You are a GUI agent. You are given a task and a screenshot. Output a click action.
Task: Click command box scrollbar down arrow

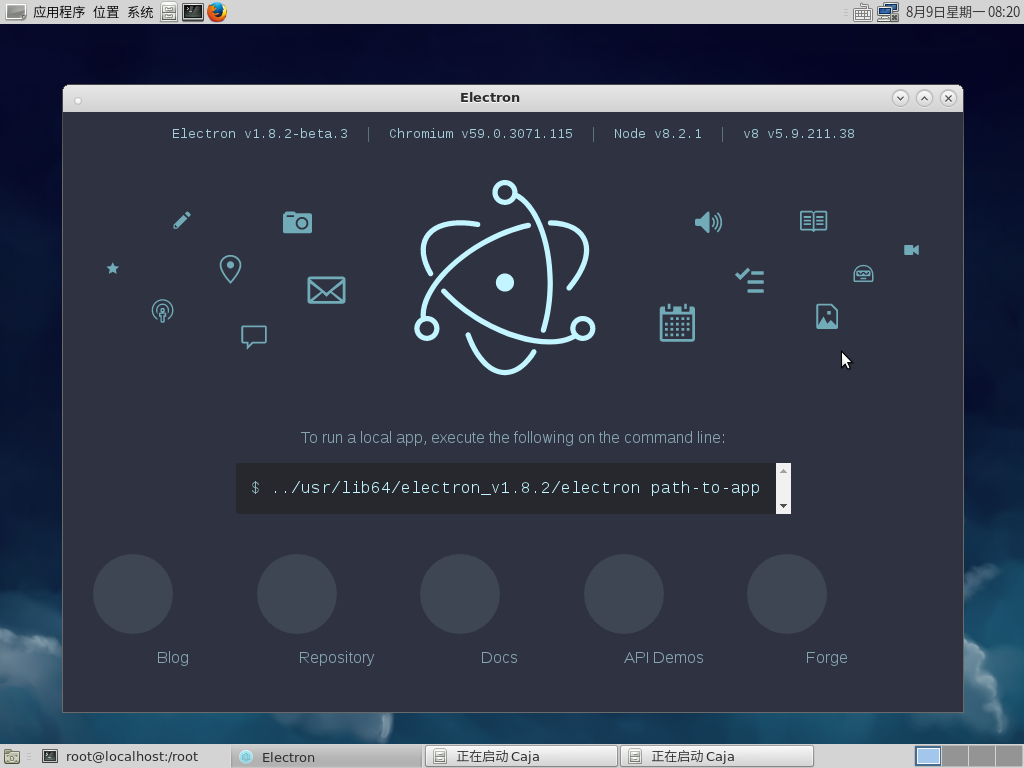(x=783, y=506)
